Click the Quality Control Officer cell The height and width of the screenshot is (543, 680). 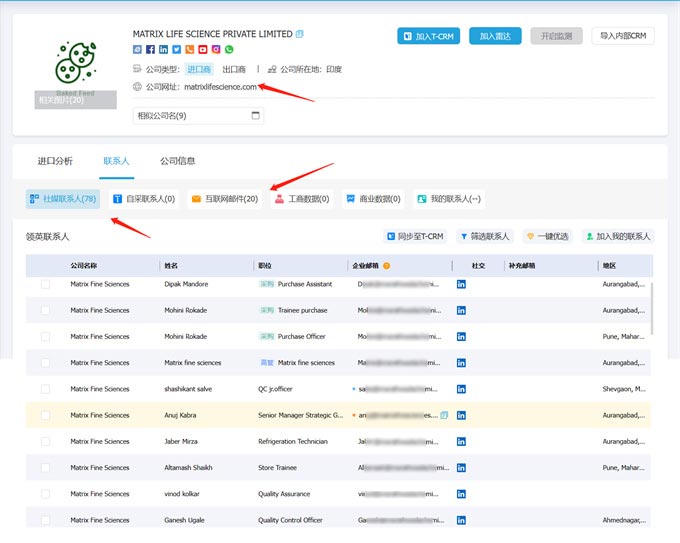[290, 520]
